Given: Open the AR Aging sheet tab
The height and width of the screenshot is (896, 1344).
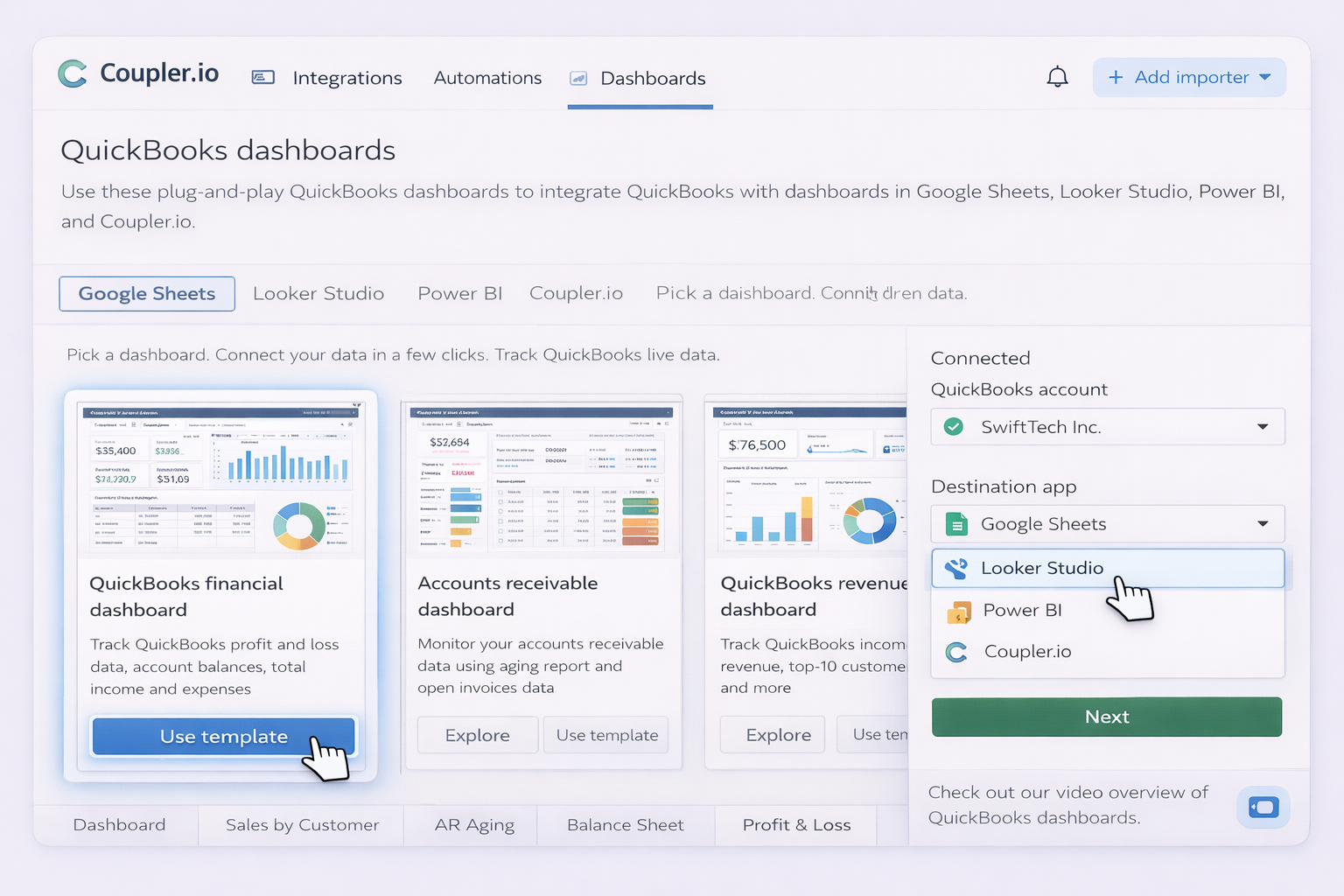Looking at the screenshot, I should pos(474,825).
